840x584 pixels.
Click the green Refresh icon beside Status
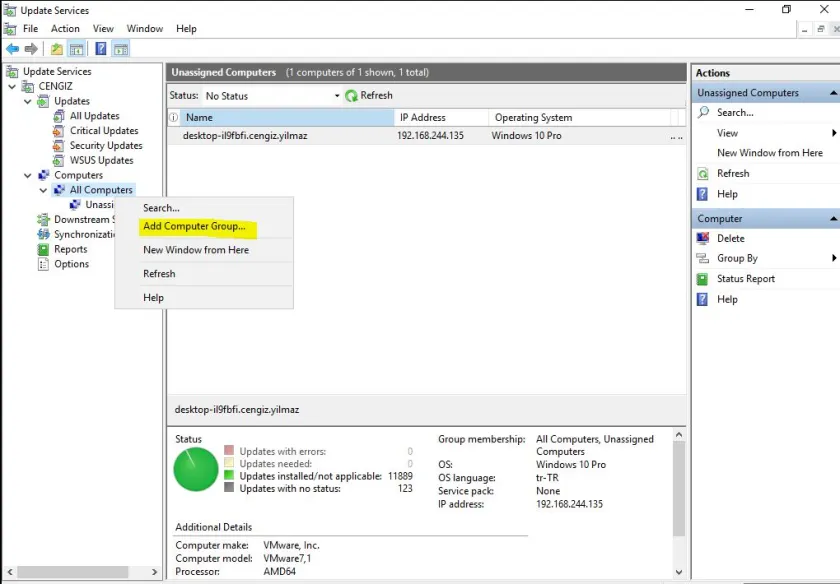pyautogui.click(x=352, y=96)
